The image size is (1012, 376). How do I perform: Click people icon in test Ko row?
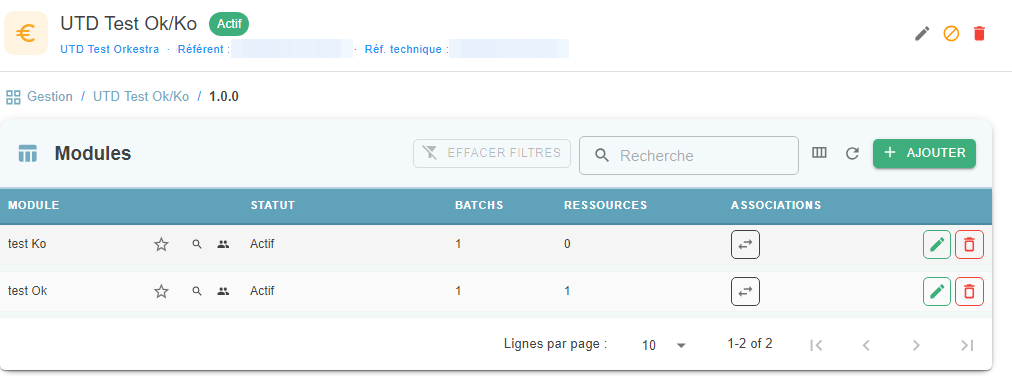[x=223, y=244]
